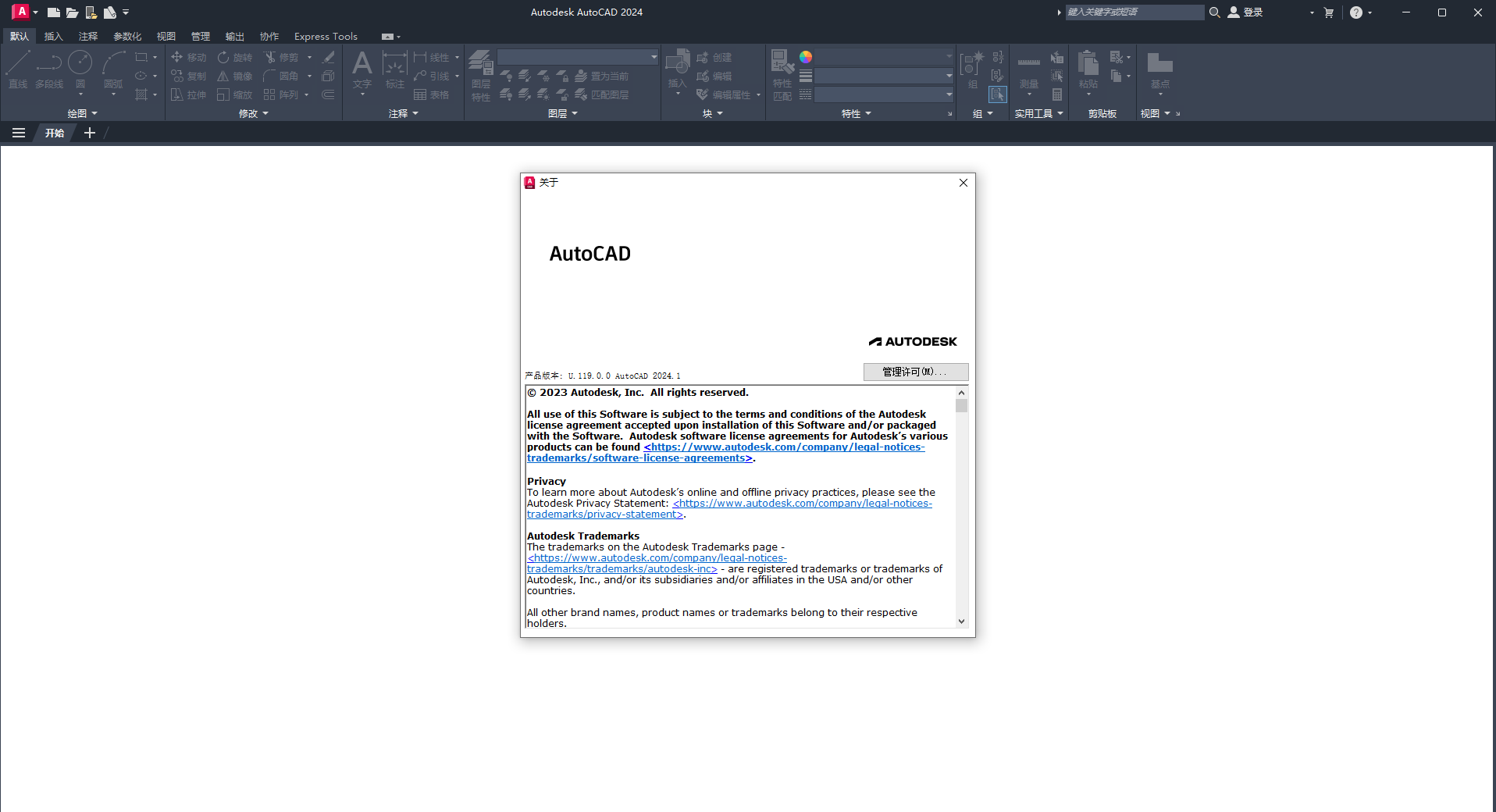Click the 管理许可(M)... button

pos(915,372)
